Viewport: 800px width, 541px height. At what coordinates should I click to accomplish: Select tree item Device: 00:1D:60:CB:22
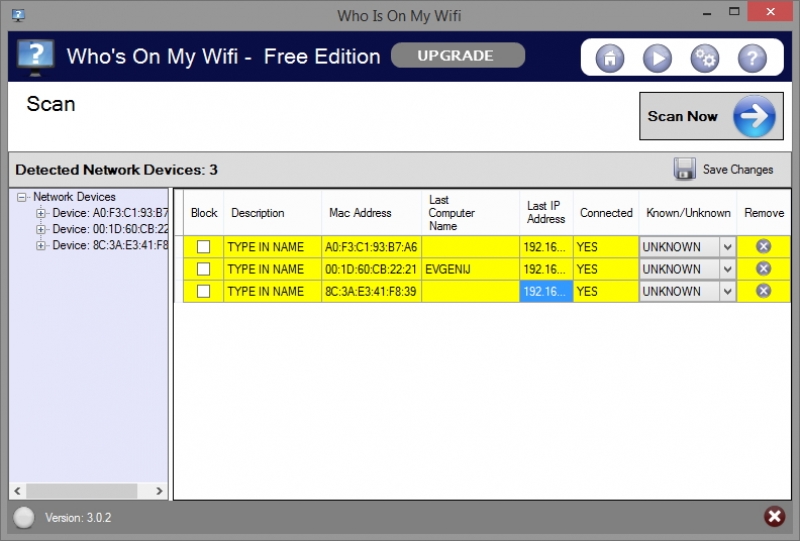click(110, 229)
